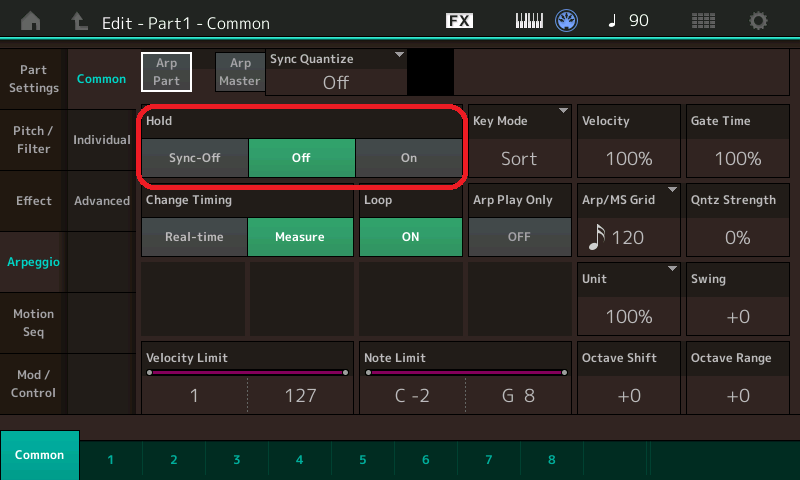Adjust the Velocity Limit slider

pos(246,372)
